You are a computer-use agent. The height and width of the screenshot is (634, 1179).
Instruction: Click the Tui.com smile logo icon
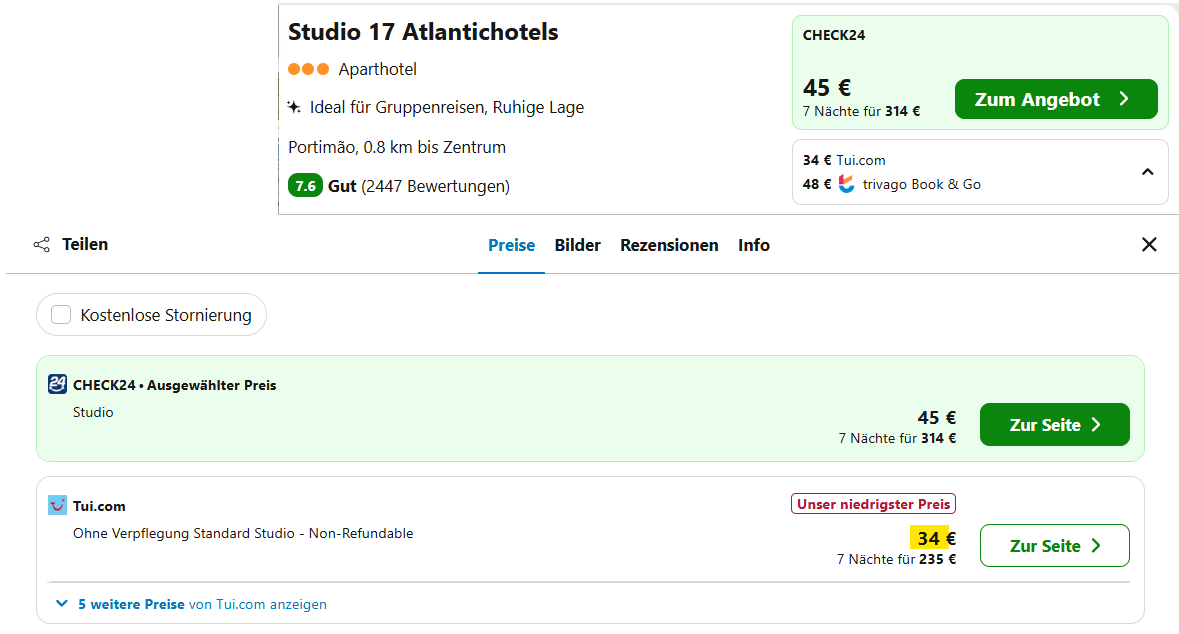point(57,506)
